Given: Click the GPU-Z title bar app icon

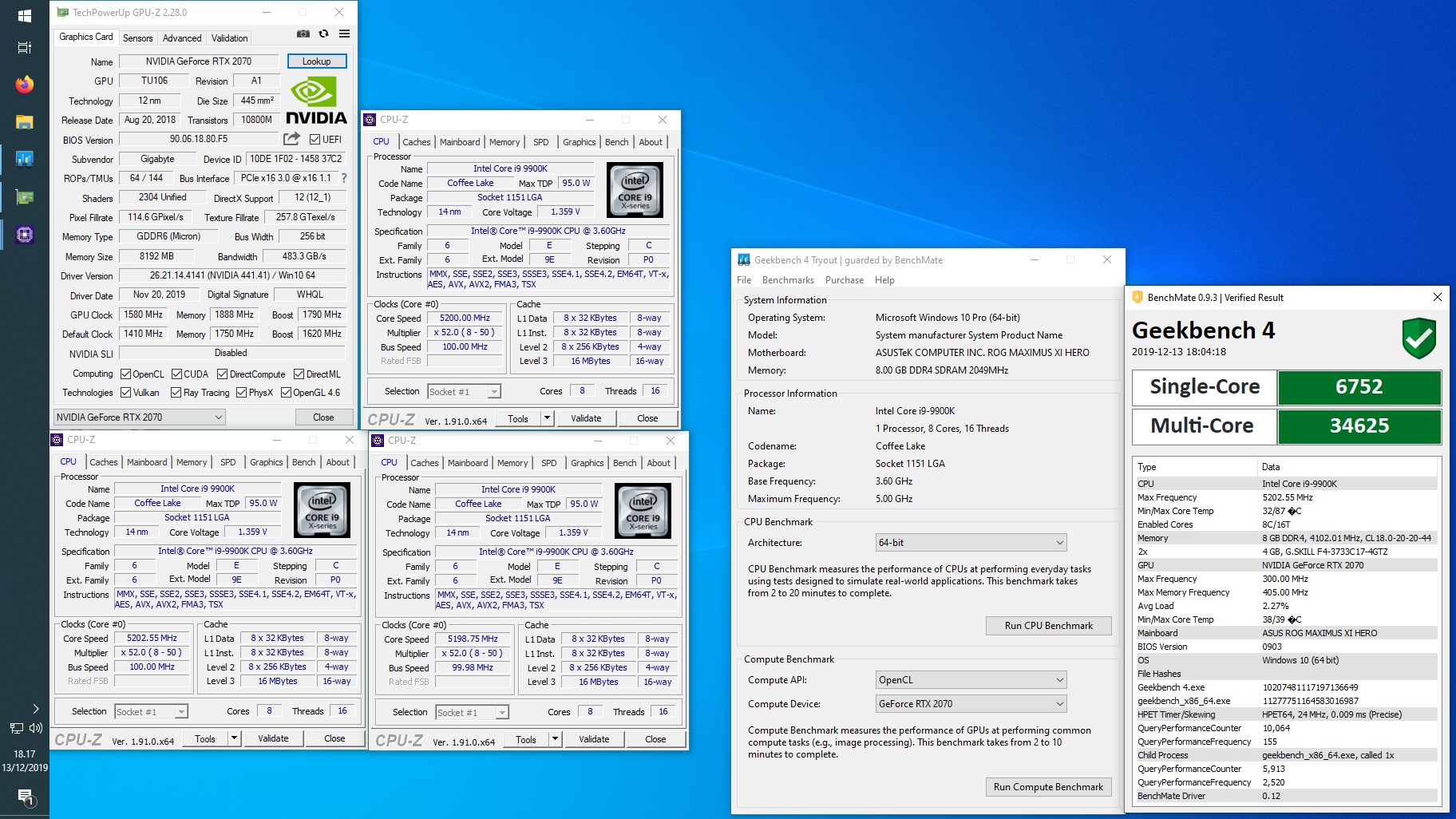Looking at the screenshot, I should point(62,12).
